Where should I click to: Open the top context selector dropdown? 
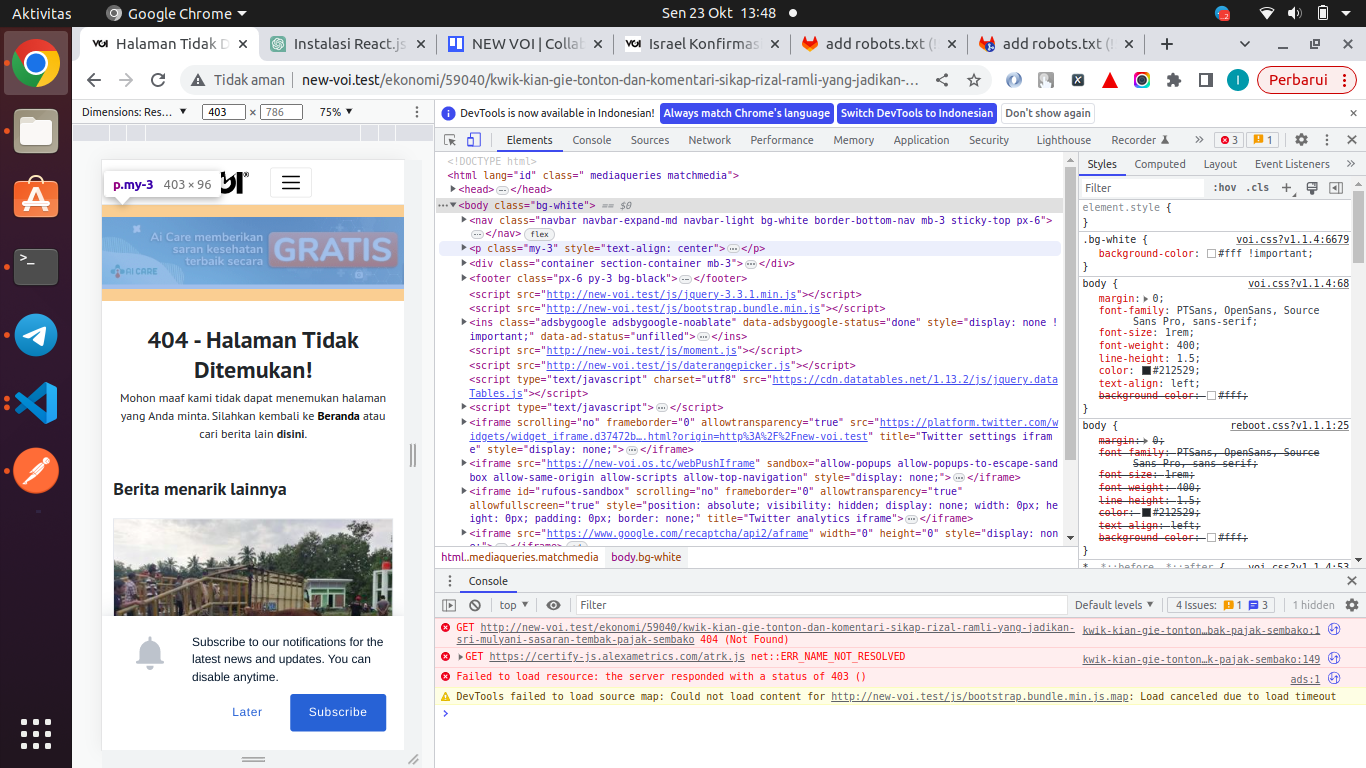coord(515,605)
